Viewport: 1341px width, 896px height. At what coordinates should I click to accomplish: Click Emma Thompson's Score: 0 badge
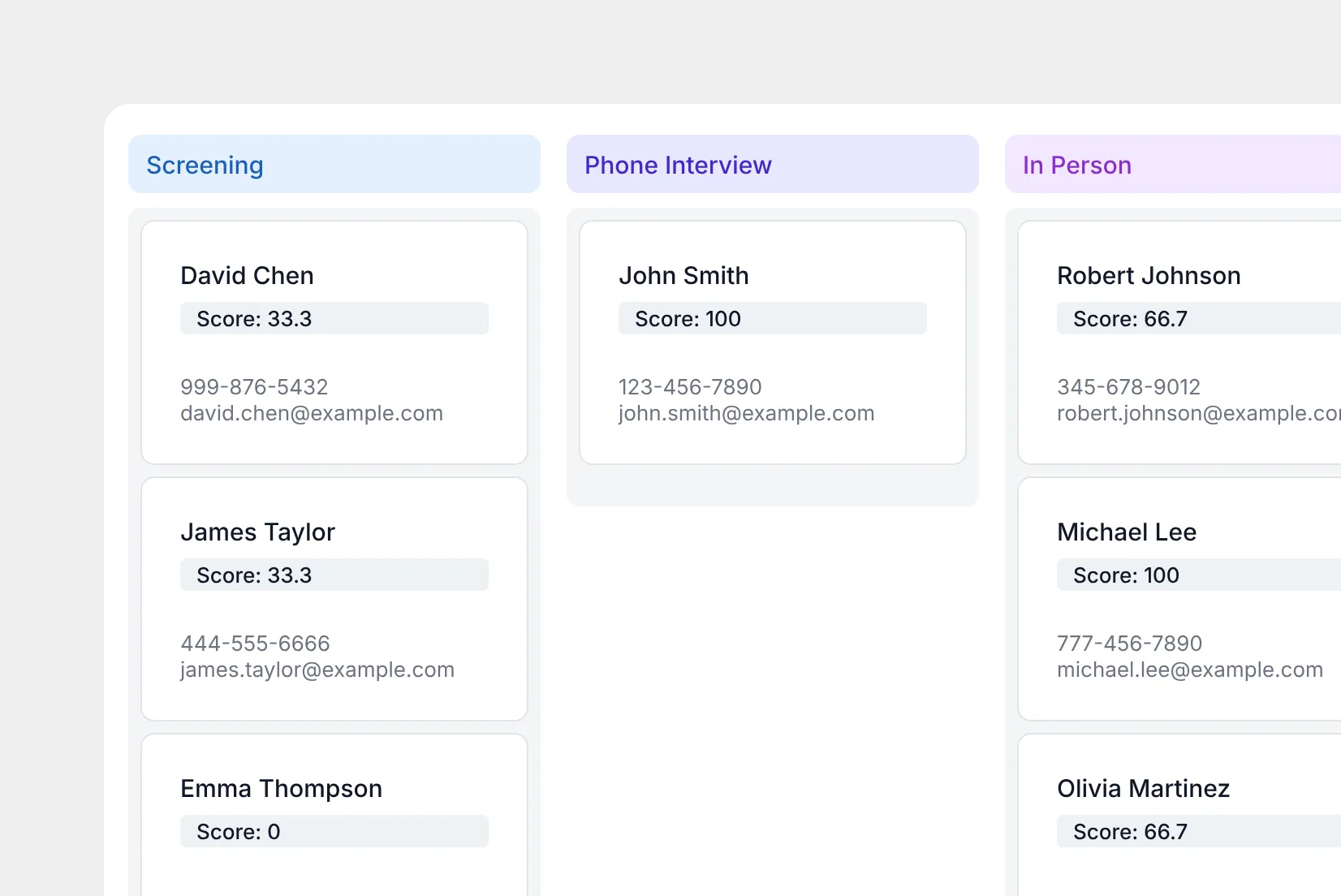pyautogui.click(x=334, y=831)
